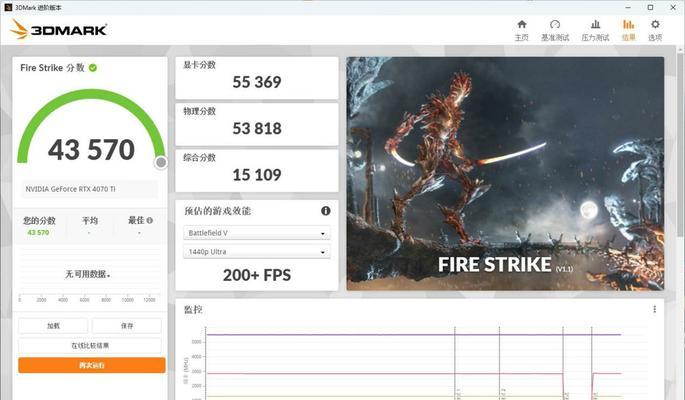685x400 pixels.
Task: Click the 200+ FPS estimate
Action: coord(257,275)
